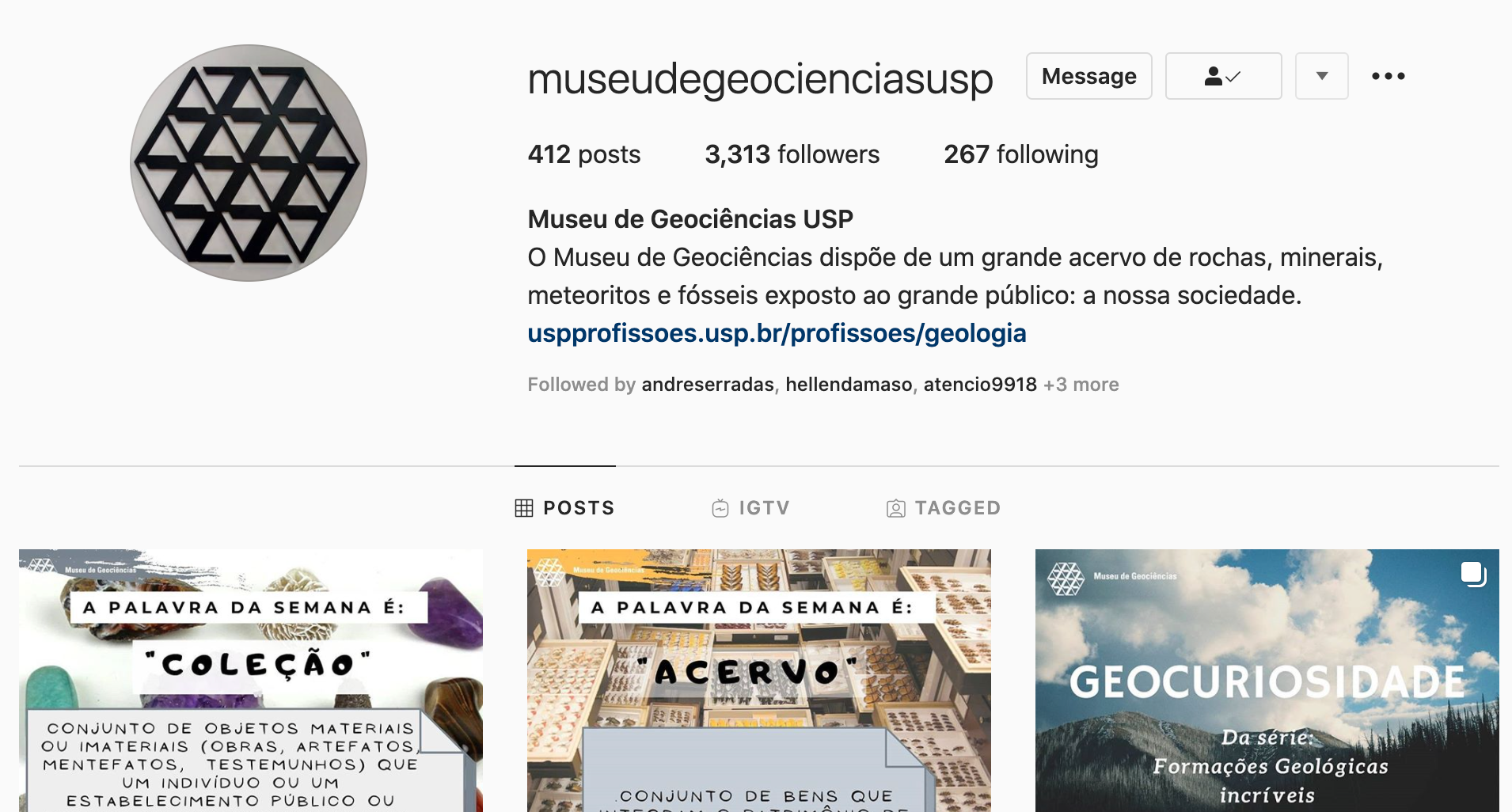Image resolution: width=1512 pixels, height=812 pixels.
Task: Switch to the IGTV tab
Action: [750, 508]
